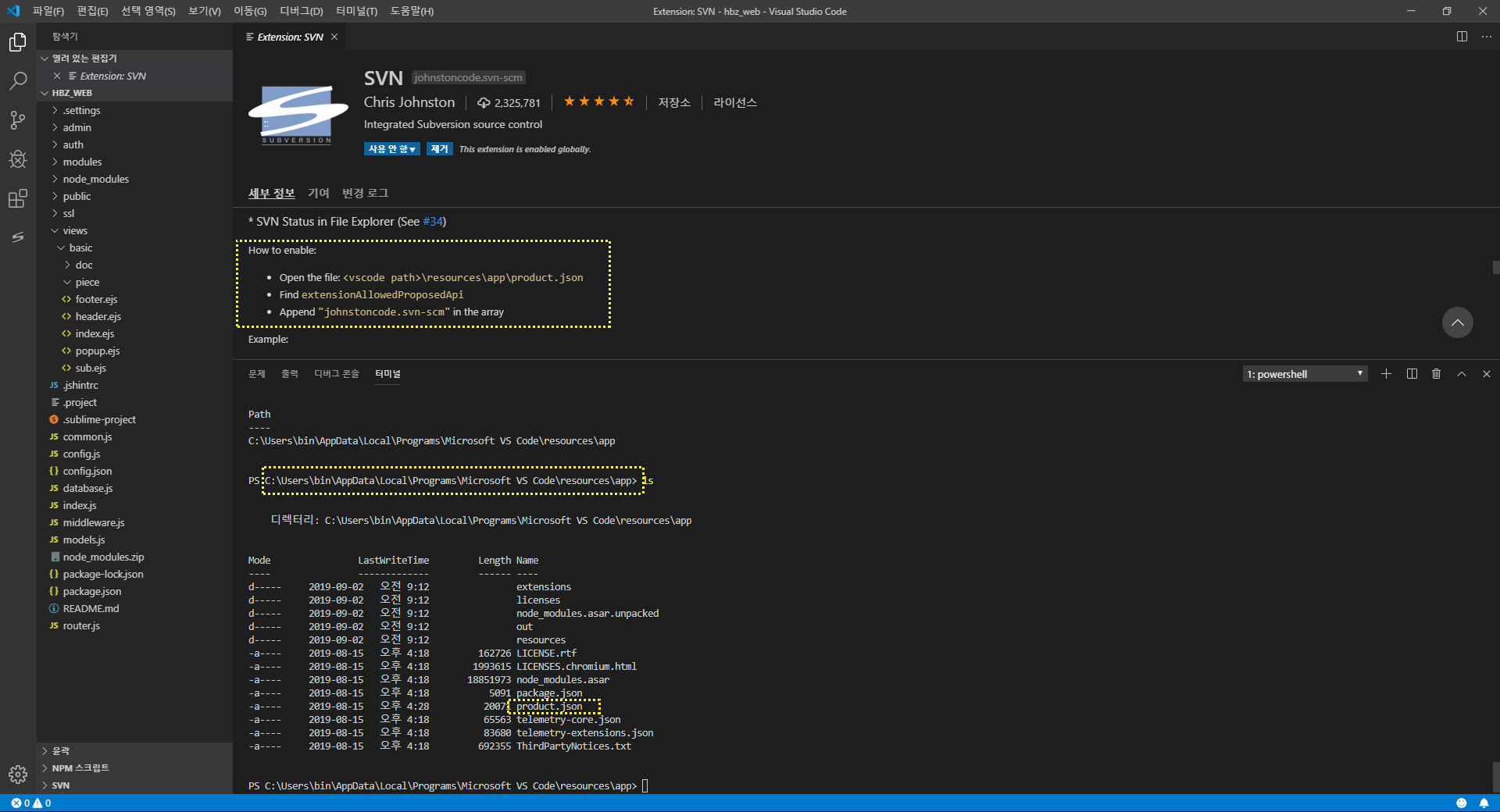Open the Search view in activity bar
Viewport: 1500px width, 812px height.
click(x=18, y=81)
